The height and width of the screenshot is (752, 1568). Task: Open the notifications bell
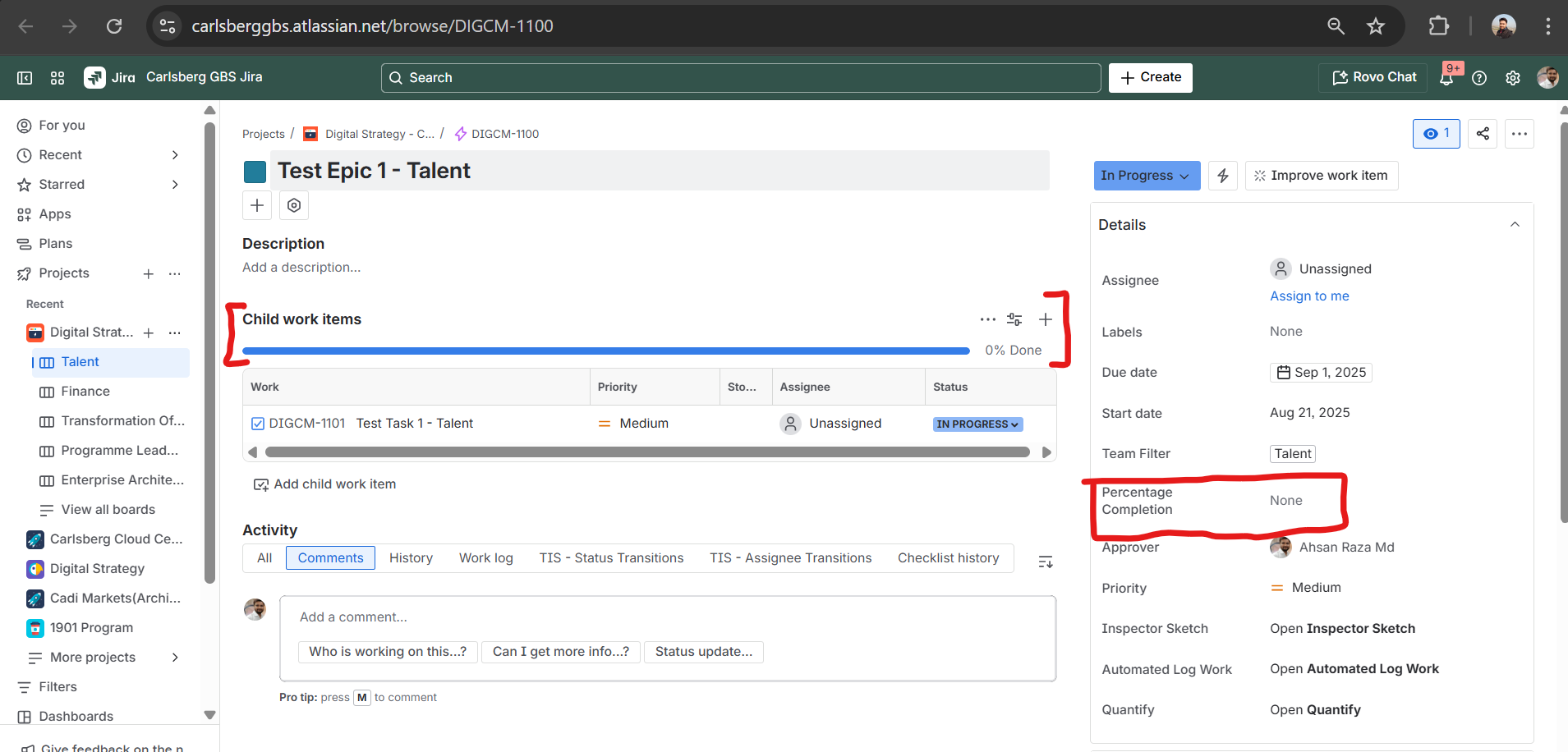point(1446,78)
